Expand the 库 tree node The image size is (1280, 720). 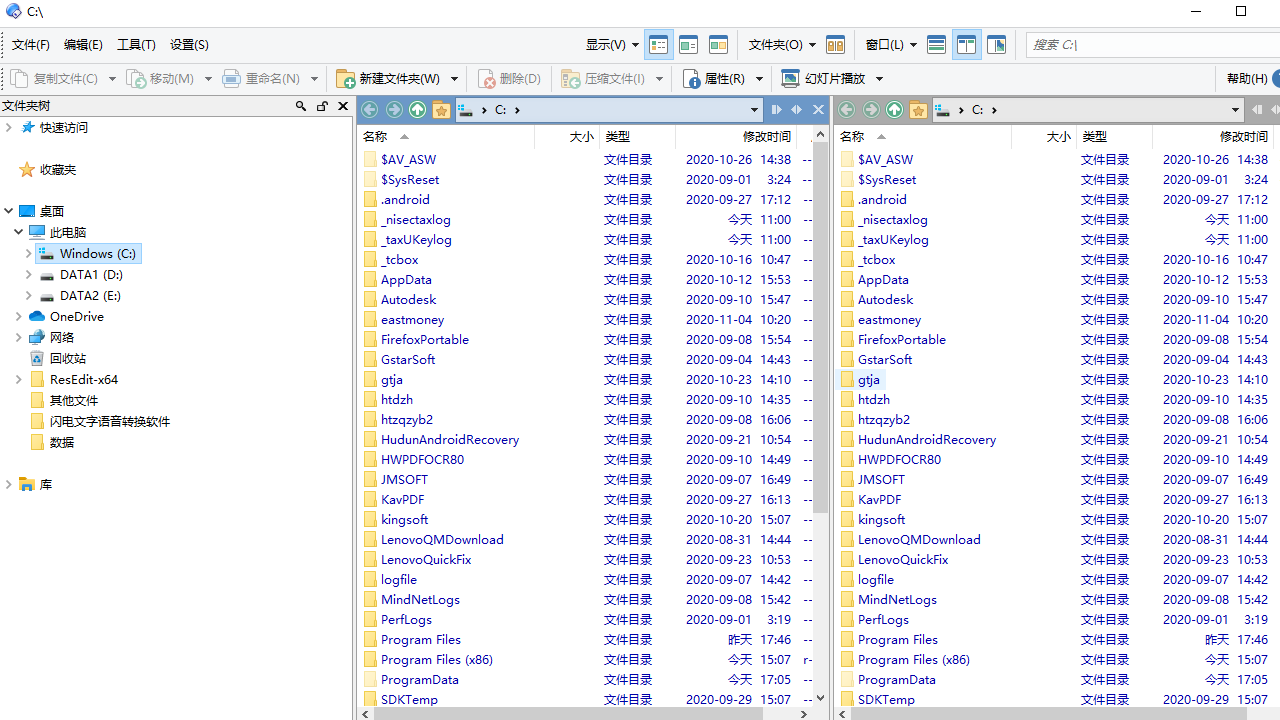(x=9, y=485)
